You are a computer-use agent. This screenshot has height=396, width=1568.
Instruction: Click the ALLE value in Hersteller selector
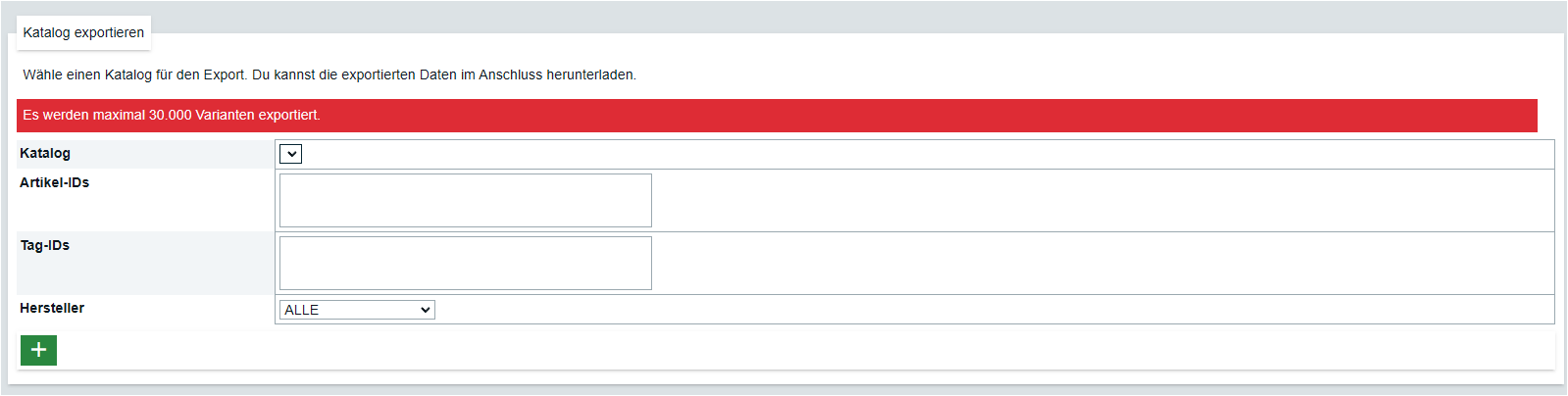[302, 310]
